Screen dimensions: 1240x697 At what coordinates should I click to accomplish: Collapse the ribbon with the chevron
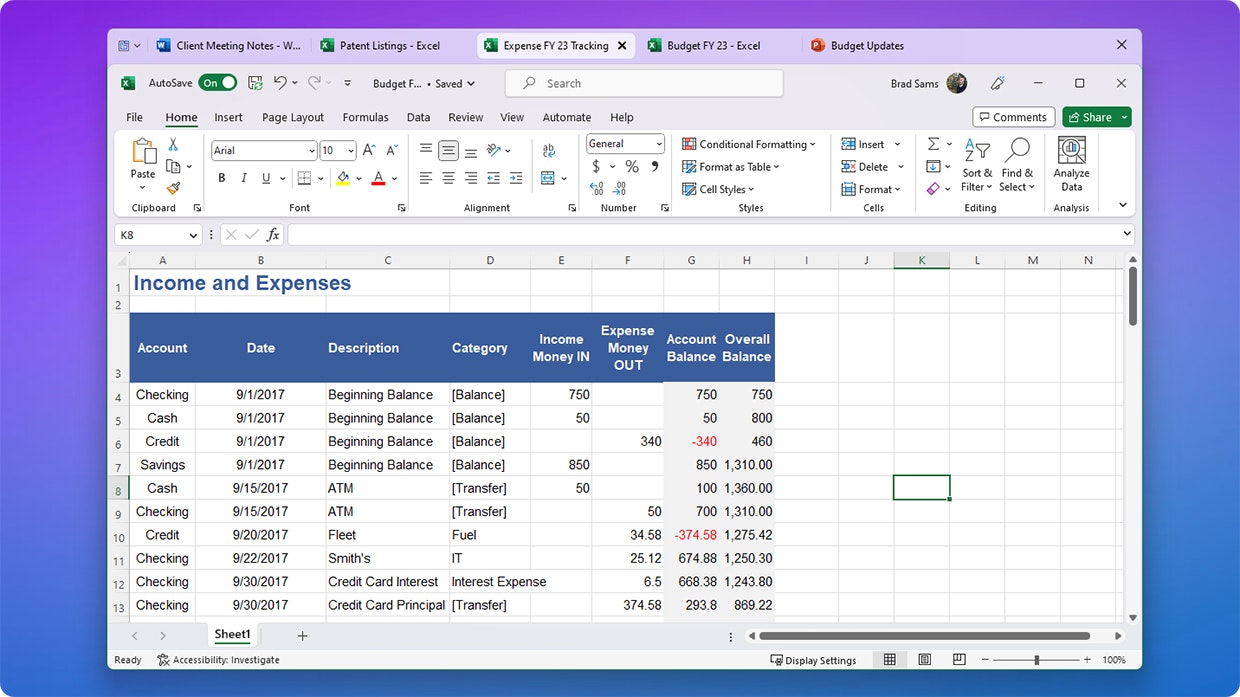click(1123, 205)
